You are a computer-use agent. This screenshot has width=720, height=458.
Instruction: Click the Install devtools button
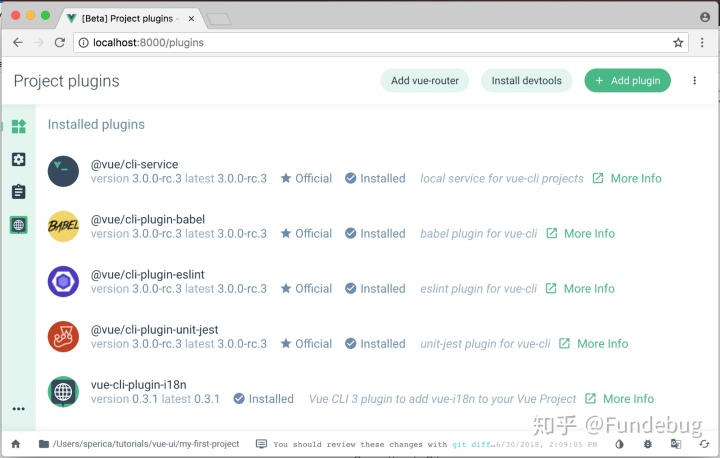click(526, 80)
